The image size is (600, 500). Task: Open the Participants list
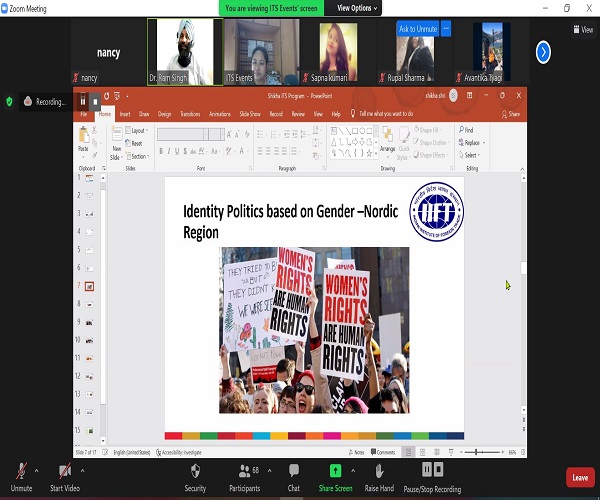click(x=245, y=477)
